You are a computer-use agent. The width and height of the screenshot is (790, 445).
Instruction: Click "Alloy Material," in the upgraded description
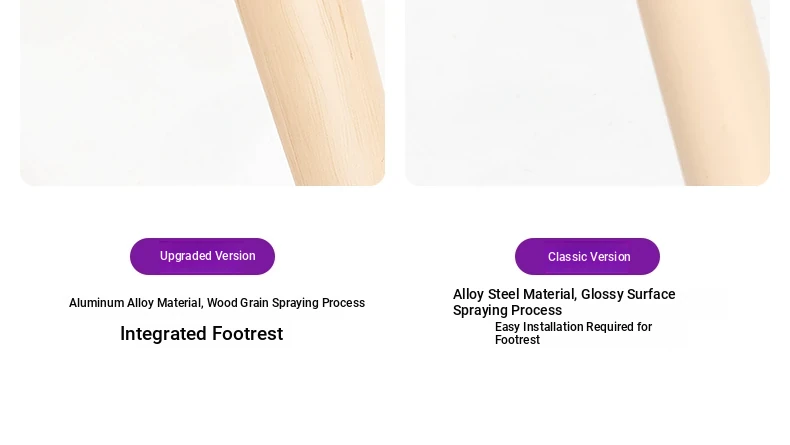coord(165,303)
